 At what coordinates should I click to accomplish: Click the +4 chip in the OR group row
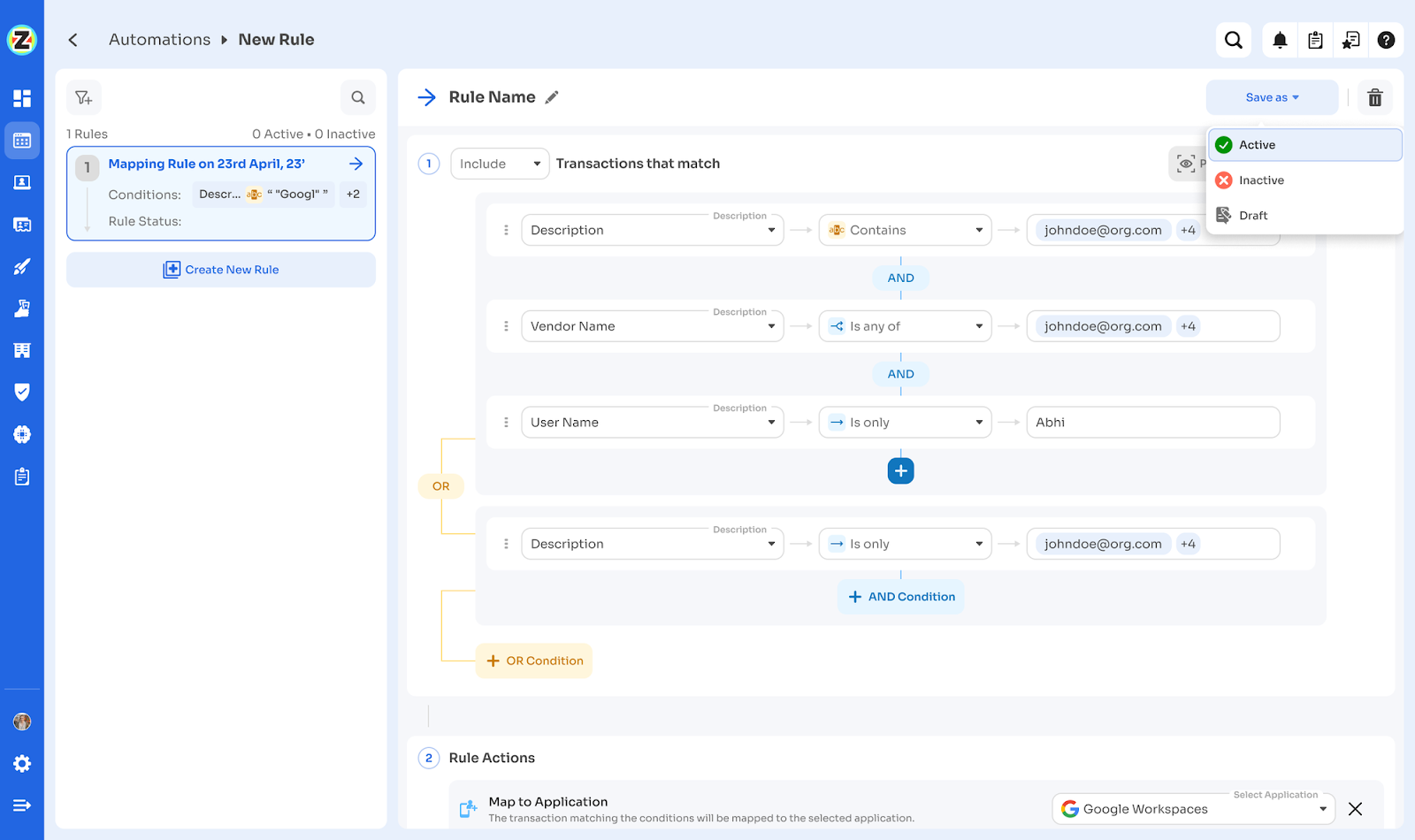1188,544
